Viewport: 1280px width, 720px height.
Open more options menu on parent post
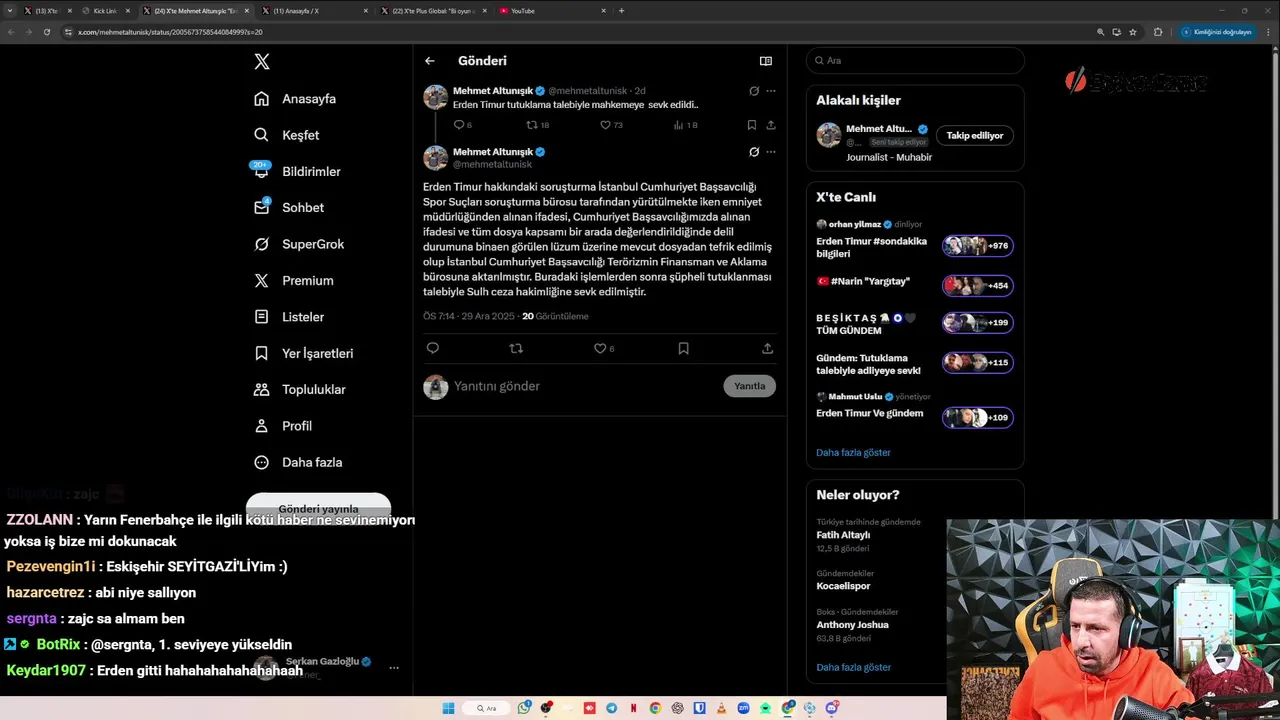[x=770, y=91]
